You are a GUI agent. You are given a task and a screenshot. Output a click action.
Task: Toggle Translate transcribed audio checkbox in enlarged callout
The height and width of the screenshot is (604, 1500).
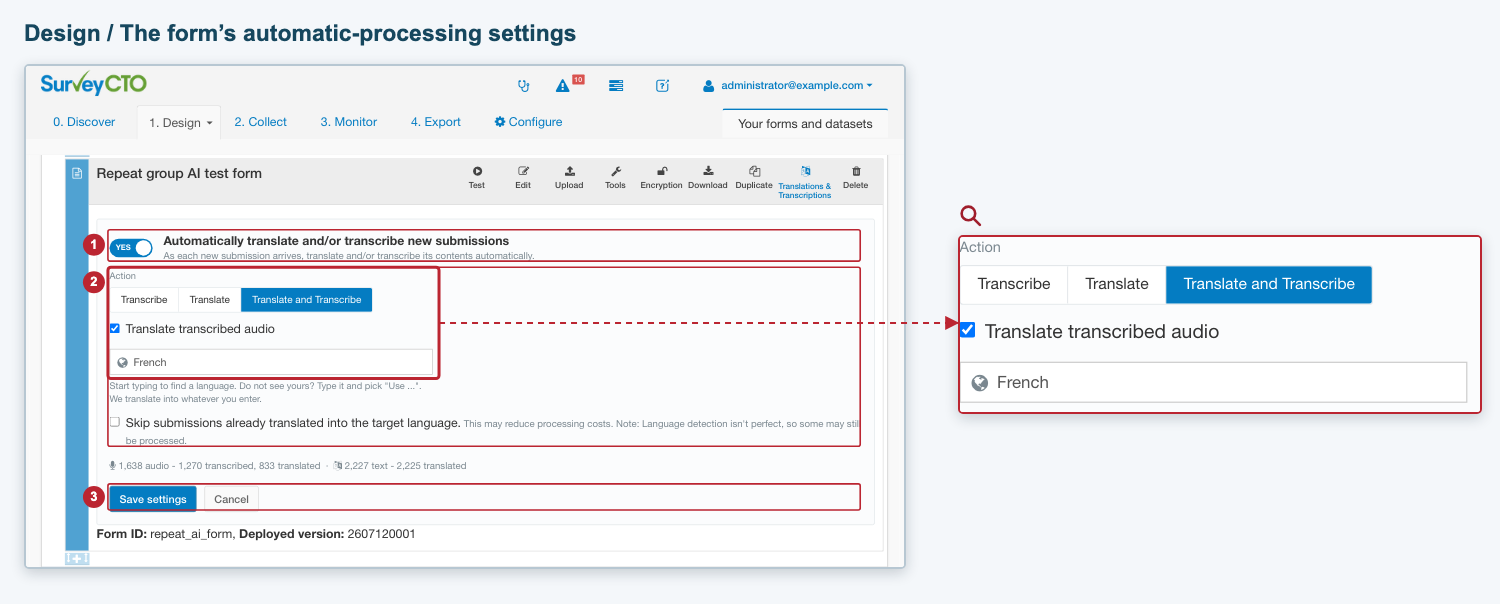[x=967, y=330]
